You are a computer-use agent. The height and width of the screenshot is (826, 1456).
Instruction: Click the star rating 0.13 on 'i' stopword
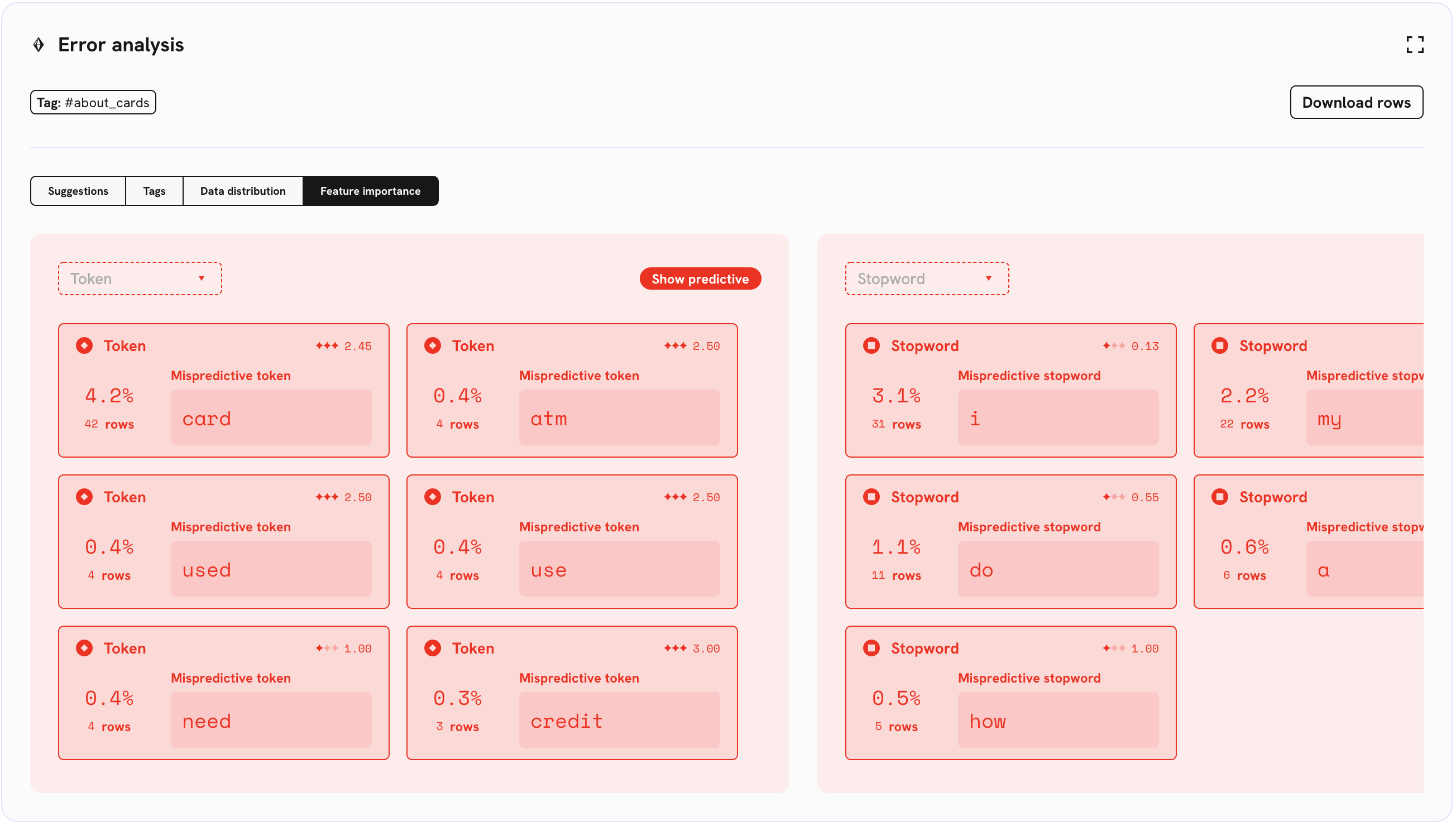click(x=1132, y=347)
